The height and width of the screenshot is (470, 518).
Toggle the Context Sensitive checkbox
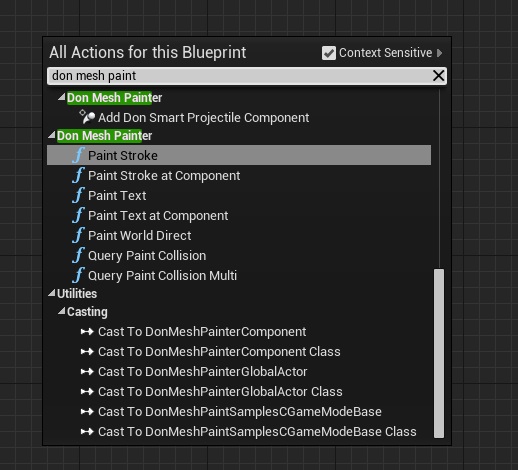329,53
